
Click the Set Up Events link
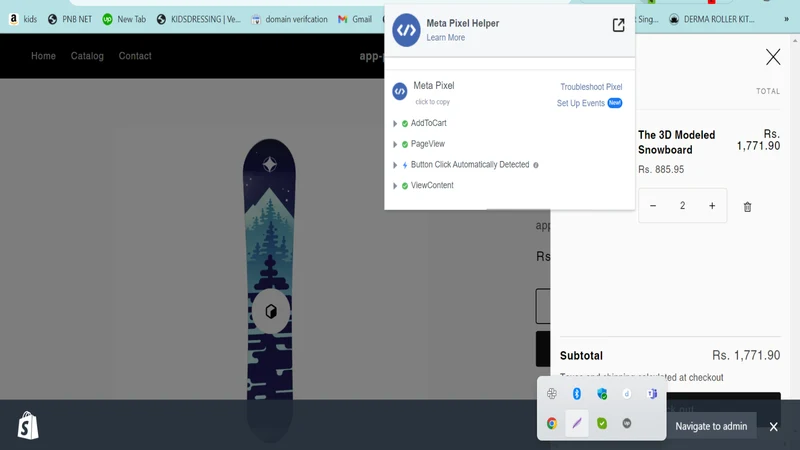click(581, 103)
